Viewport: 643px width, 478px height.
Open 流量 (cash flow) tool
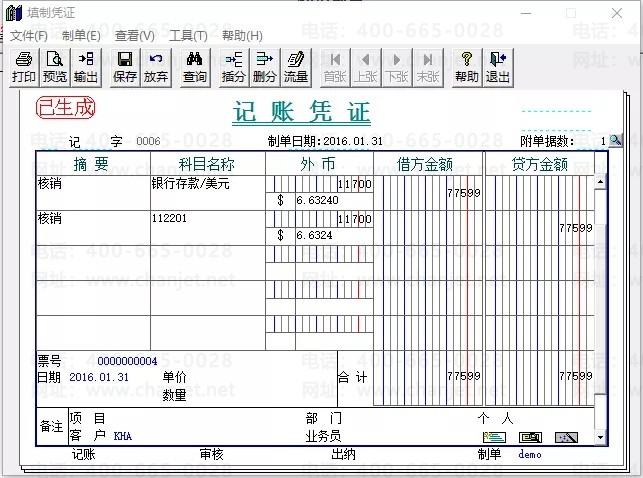pyautogui.click(x=296, y=68)
